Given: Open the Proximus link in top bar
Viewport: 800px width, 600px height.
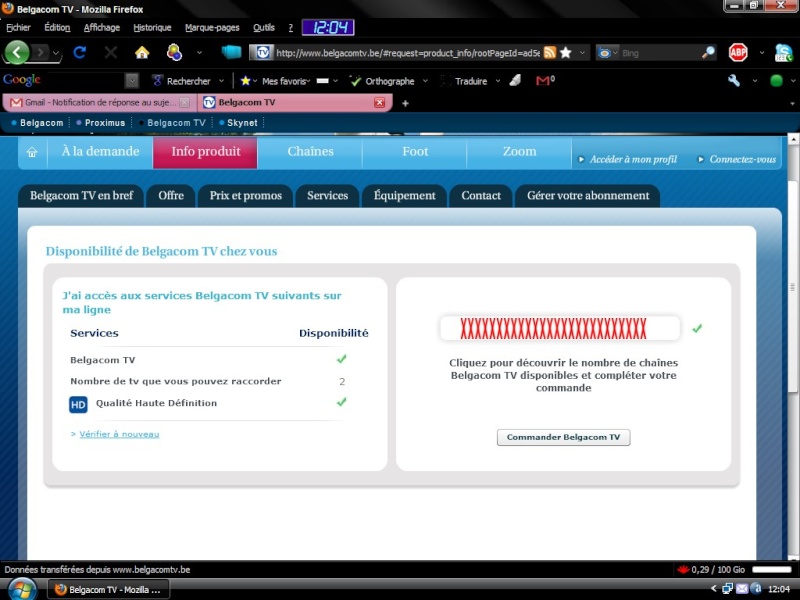Looking at the screenshot, I should click(105, 123).
